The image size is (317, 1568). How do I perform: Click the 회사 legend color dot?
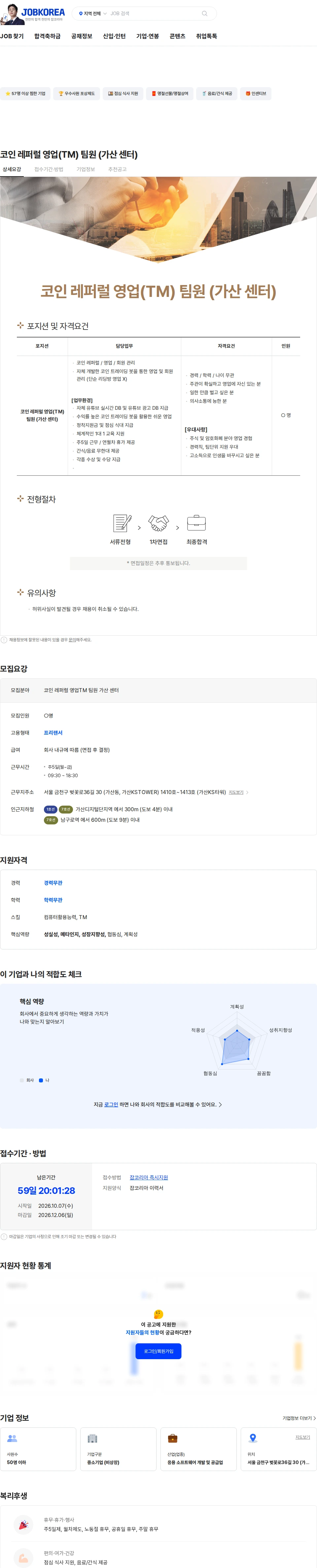pyautogui.click(x=21, y=1080)
